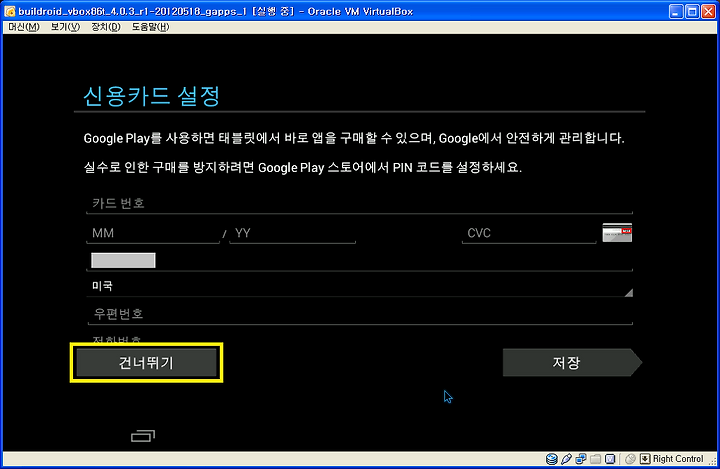The height and width of the screenshot is (469, 720).
Task: Click the 신용카드 설정 heading
Action: [152, 96]
